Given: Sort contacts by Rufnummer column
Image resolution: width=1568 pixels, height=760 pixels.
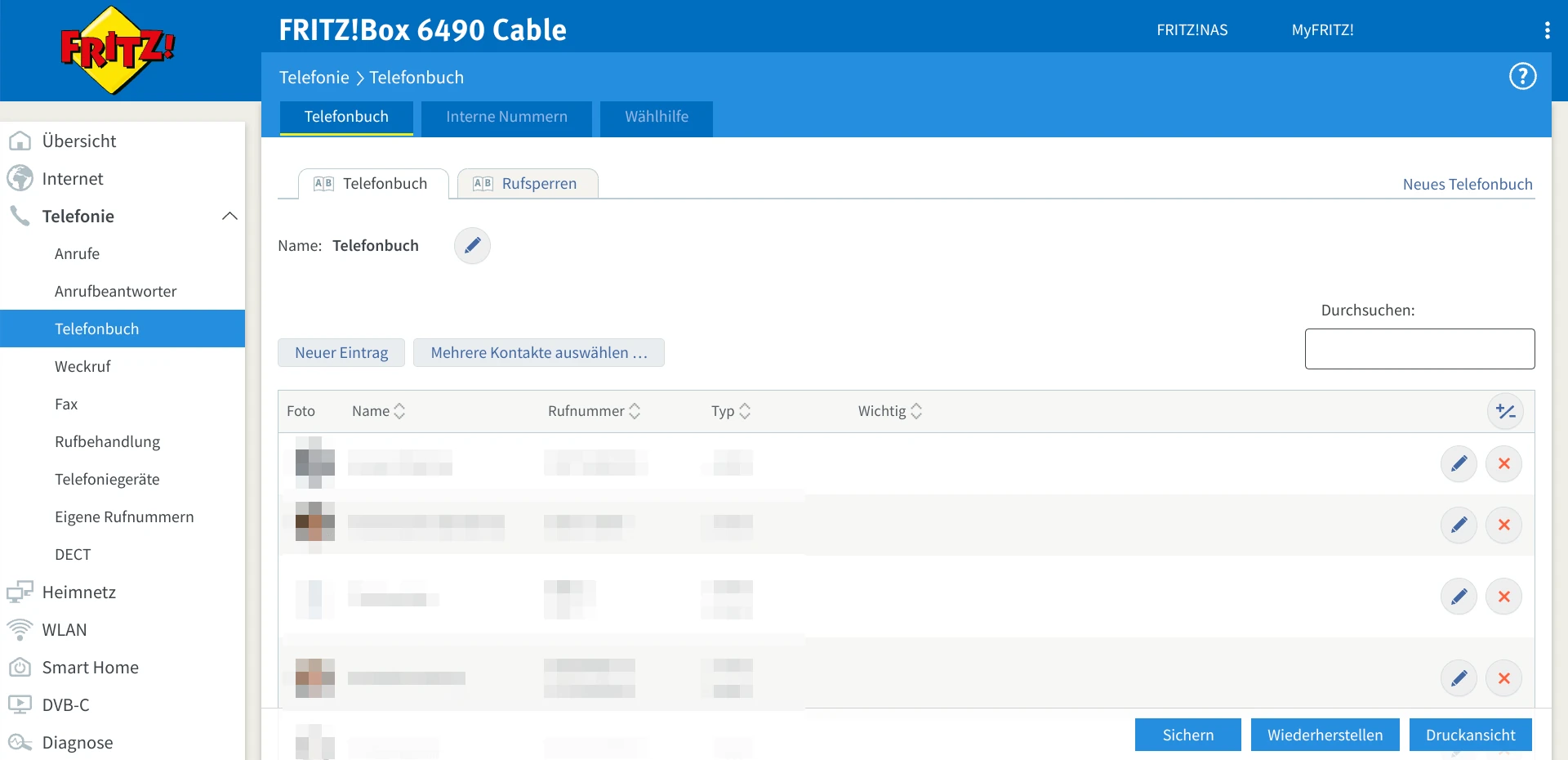Looking at the screenshot, I should [x=594, y=411].
